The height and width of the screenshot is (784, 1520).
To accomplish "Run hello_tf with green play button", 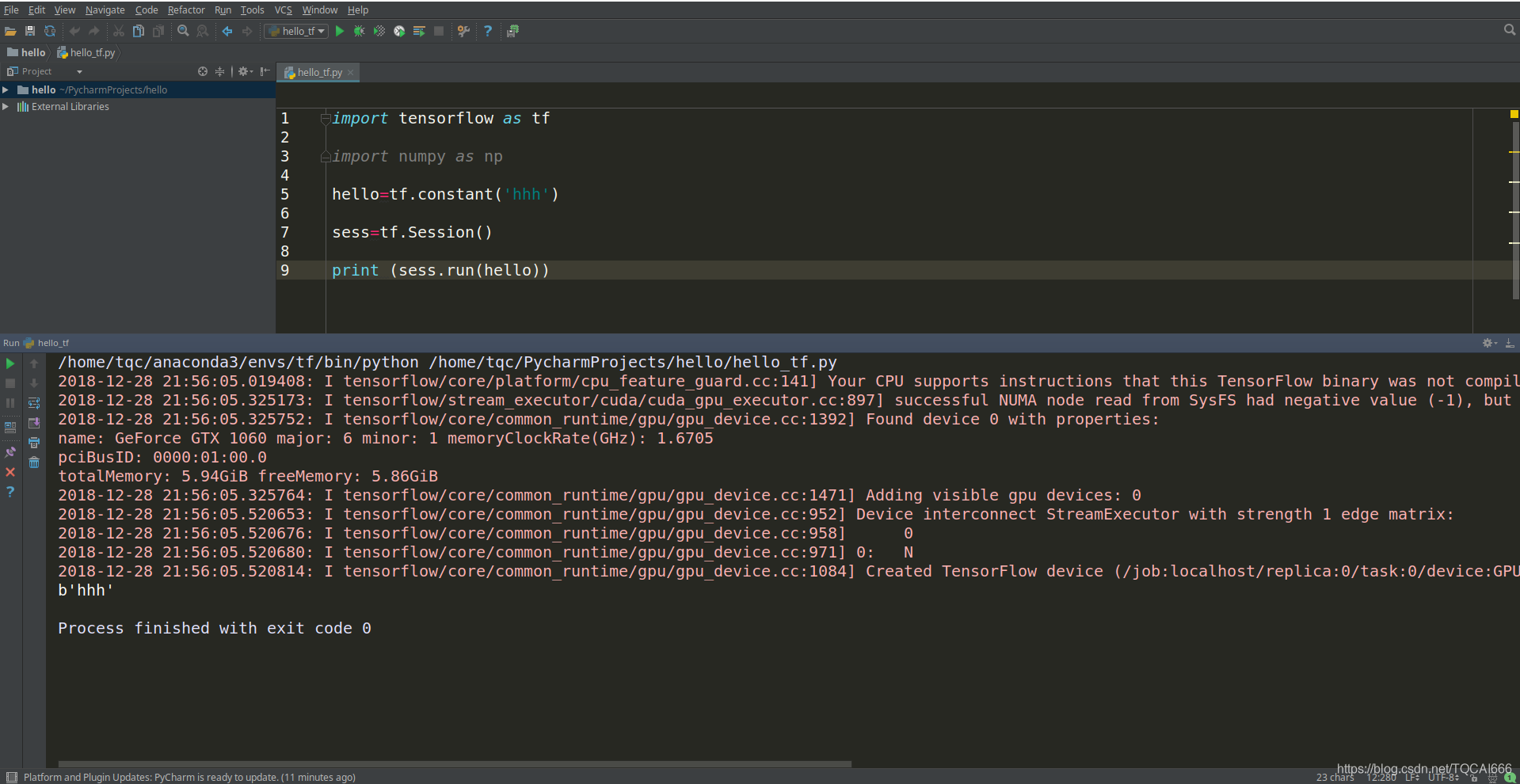I will point(340,31).
